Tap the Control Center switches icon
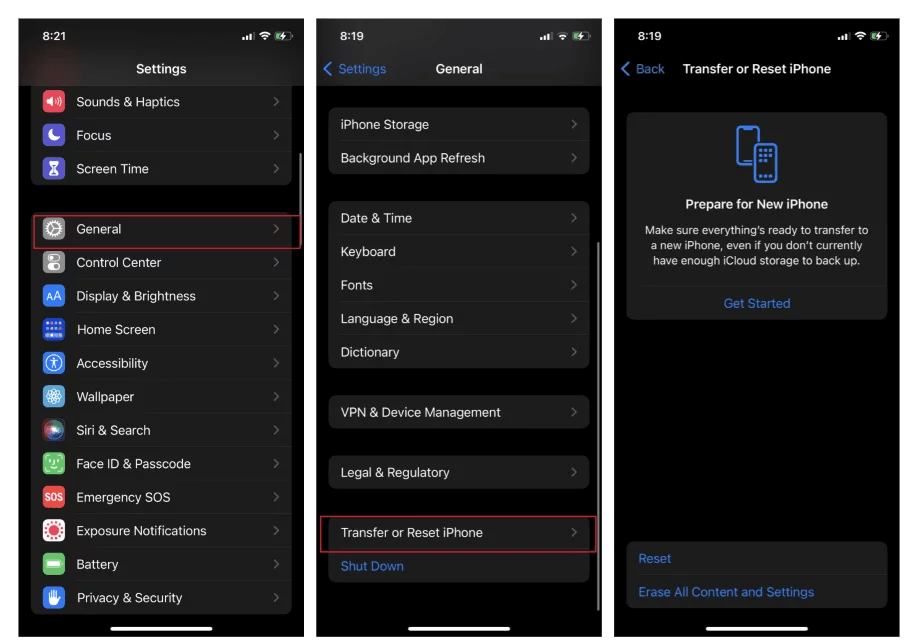 coord(54,262)
